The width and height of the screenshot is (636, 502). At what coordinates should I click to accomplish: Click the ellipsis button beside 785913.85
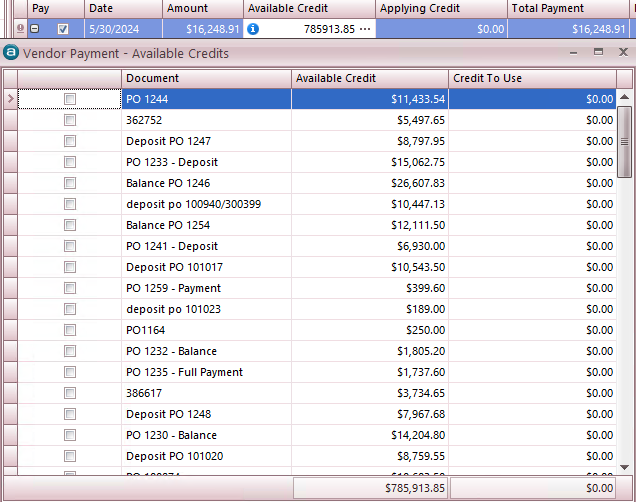click(365, 30)
